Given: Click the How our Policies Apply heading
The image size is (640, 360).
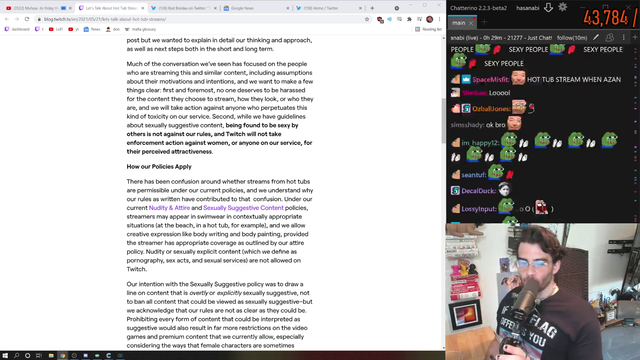Looking at the screenshot, I should coord(159,167).
